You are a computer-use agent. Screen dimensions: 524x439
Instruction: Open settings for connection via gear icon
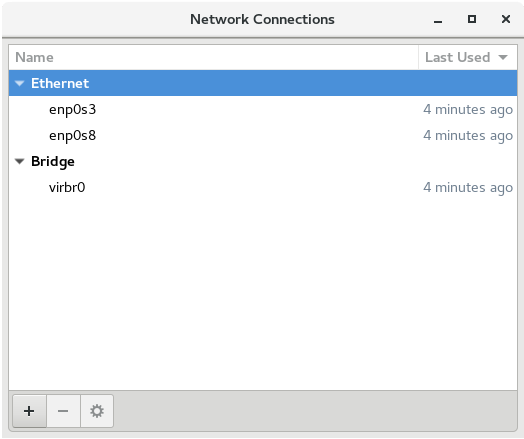pos(97,411)
